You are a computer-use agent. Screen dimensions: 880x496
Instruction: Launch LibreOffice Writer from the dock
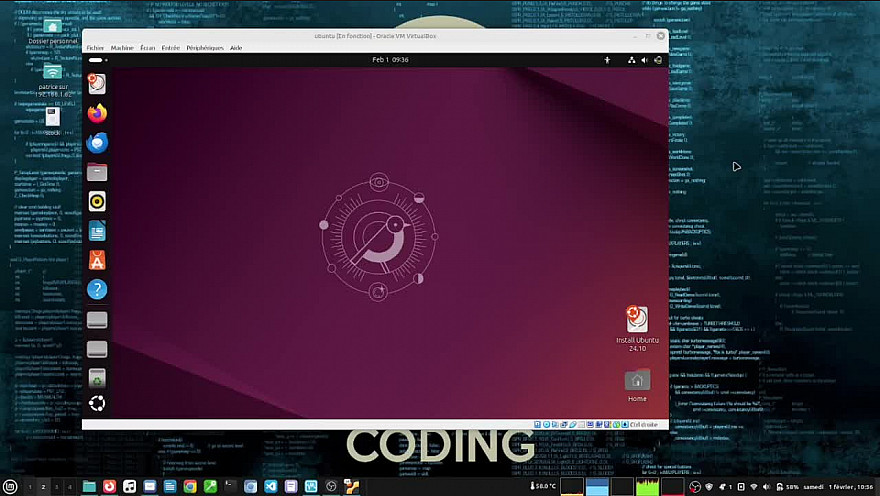pyautogui.click(x=97, y=231)
